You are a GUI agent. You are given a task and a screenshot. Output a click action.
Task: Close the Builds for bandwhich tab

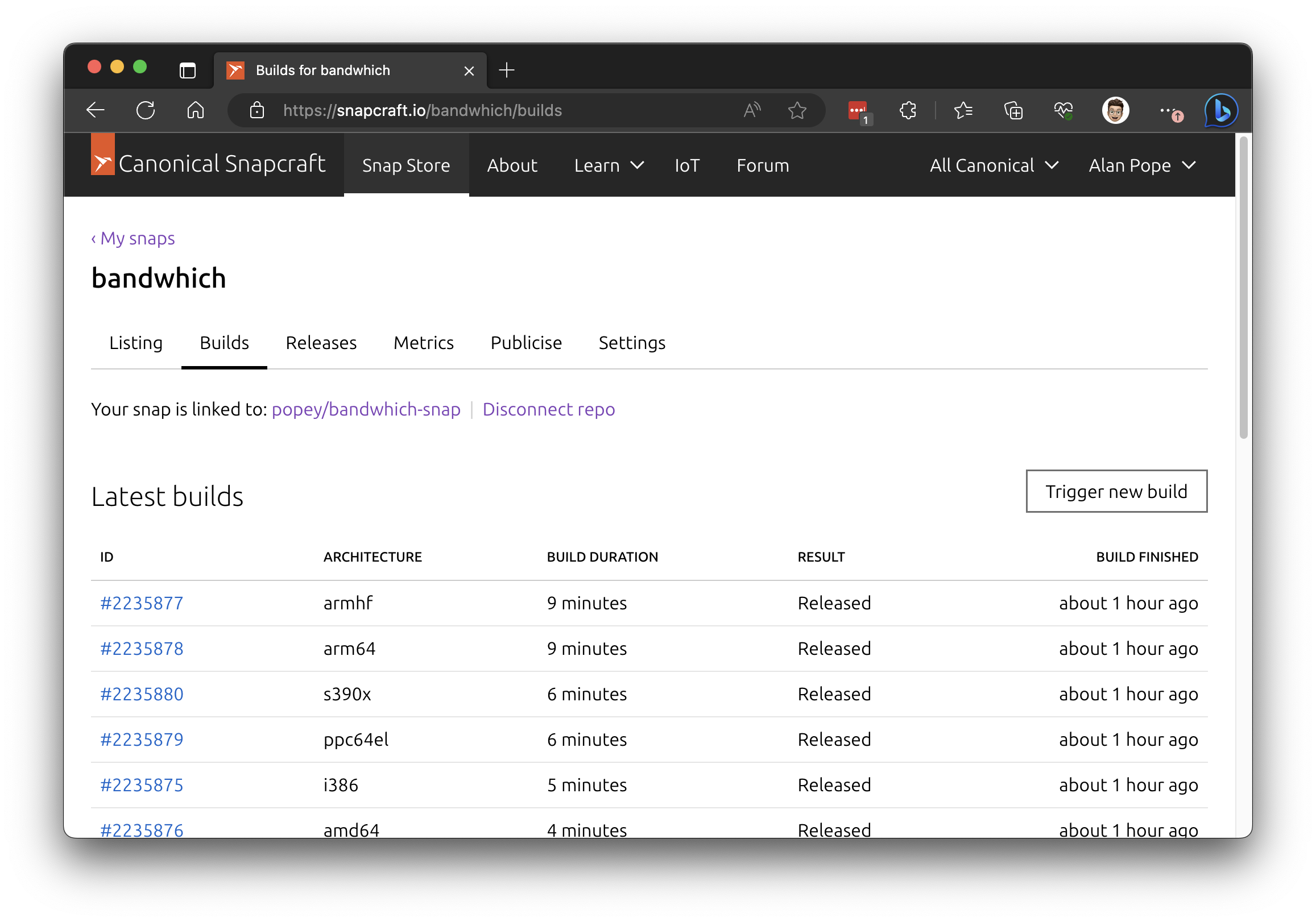point(469,71)
